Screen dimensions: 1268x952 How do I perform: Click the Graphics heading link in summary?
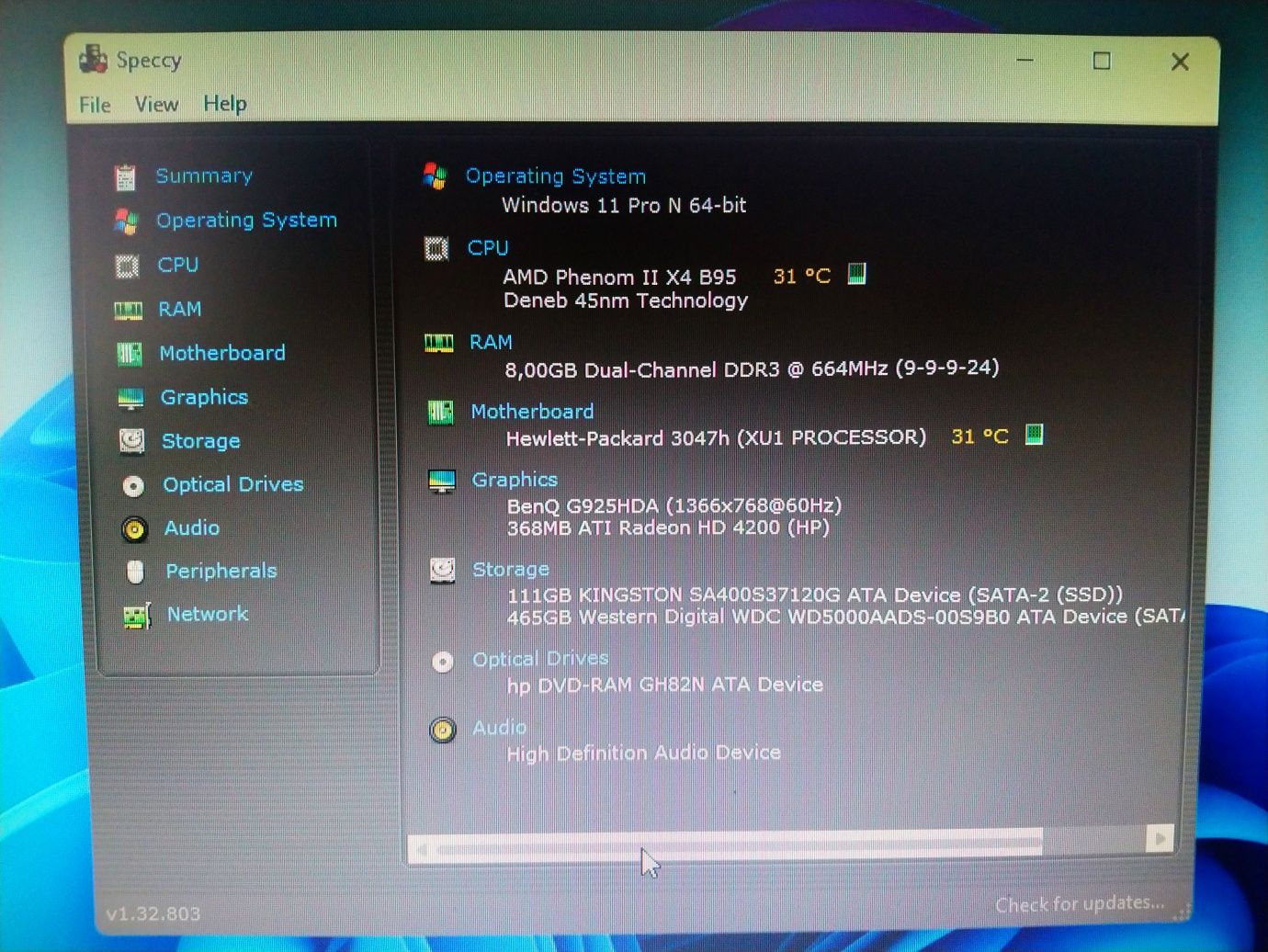515,480
